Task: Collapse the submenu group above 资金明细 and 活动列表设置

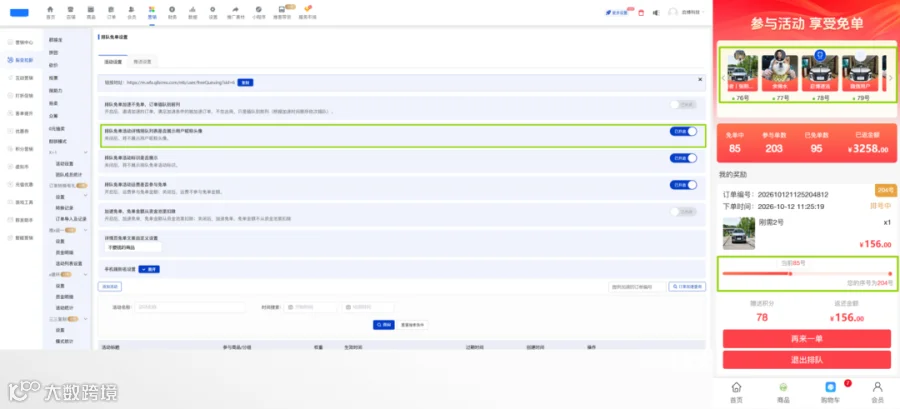Action: (86, 230)
